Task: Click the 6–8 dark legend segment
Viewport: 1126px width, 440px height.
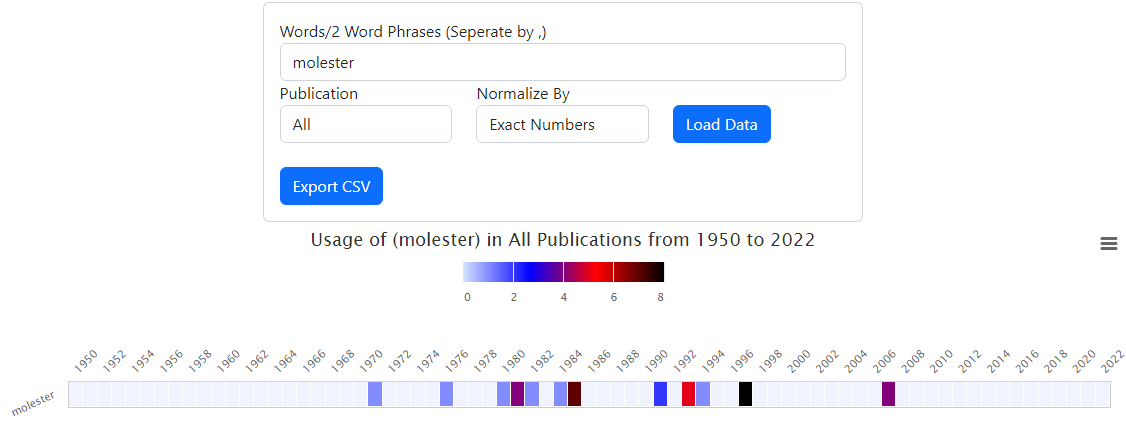Action: pyautogui.click(x=639, y=272)
